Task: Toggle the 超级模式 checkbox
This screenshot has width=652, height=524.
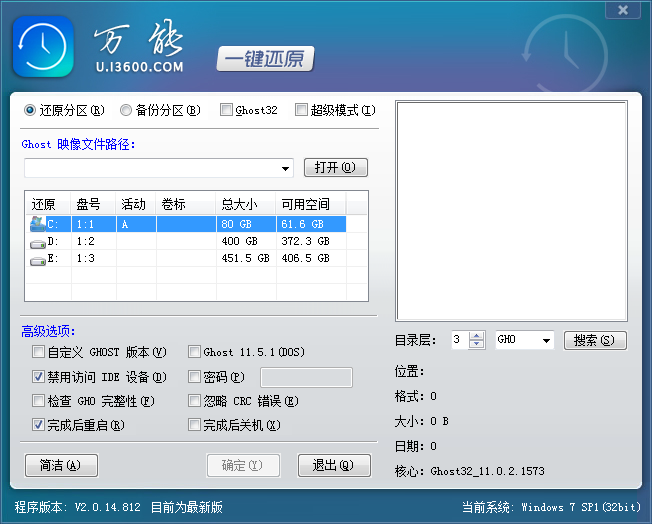Action: tap(301, 110)
